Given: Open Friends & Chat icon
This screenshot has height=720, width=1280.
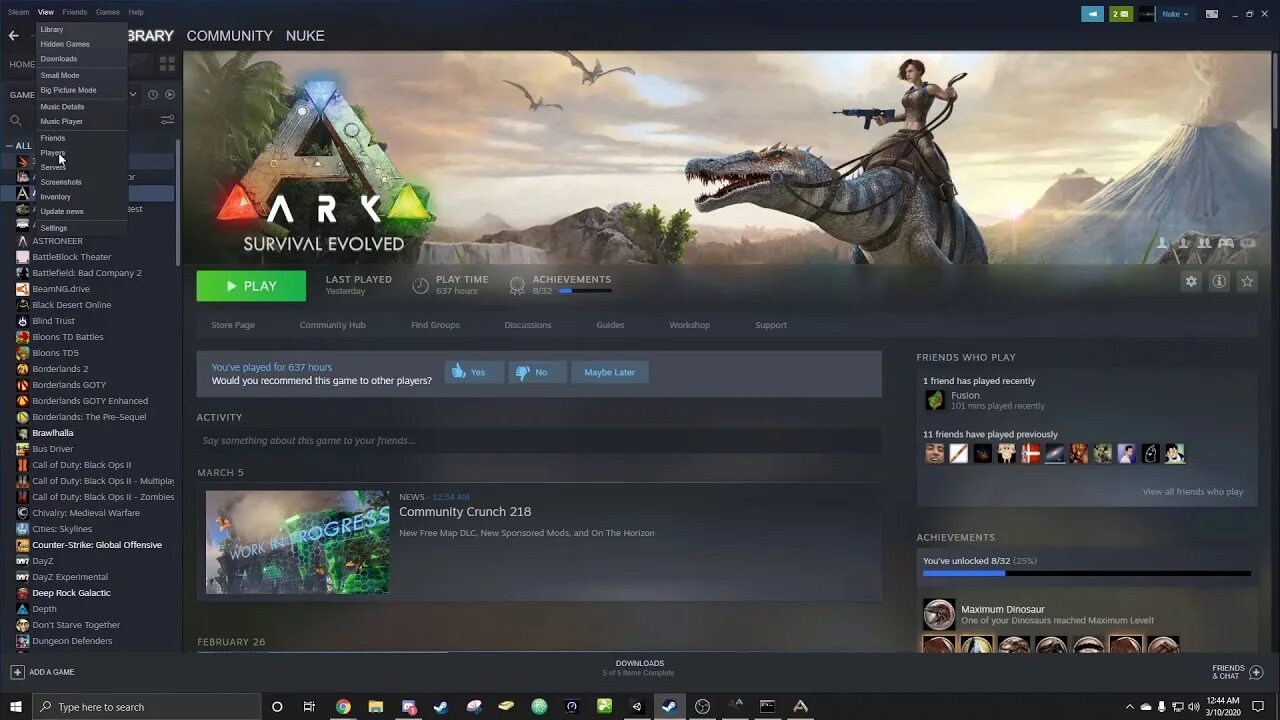Looking at the screenshot, I should [x=1257, y=672].
